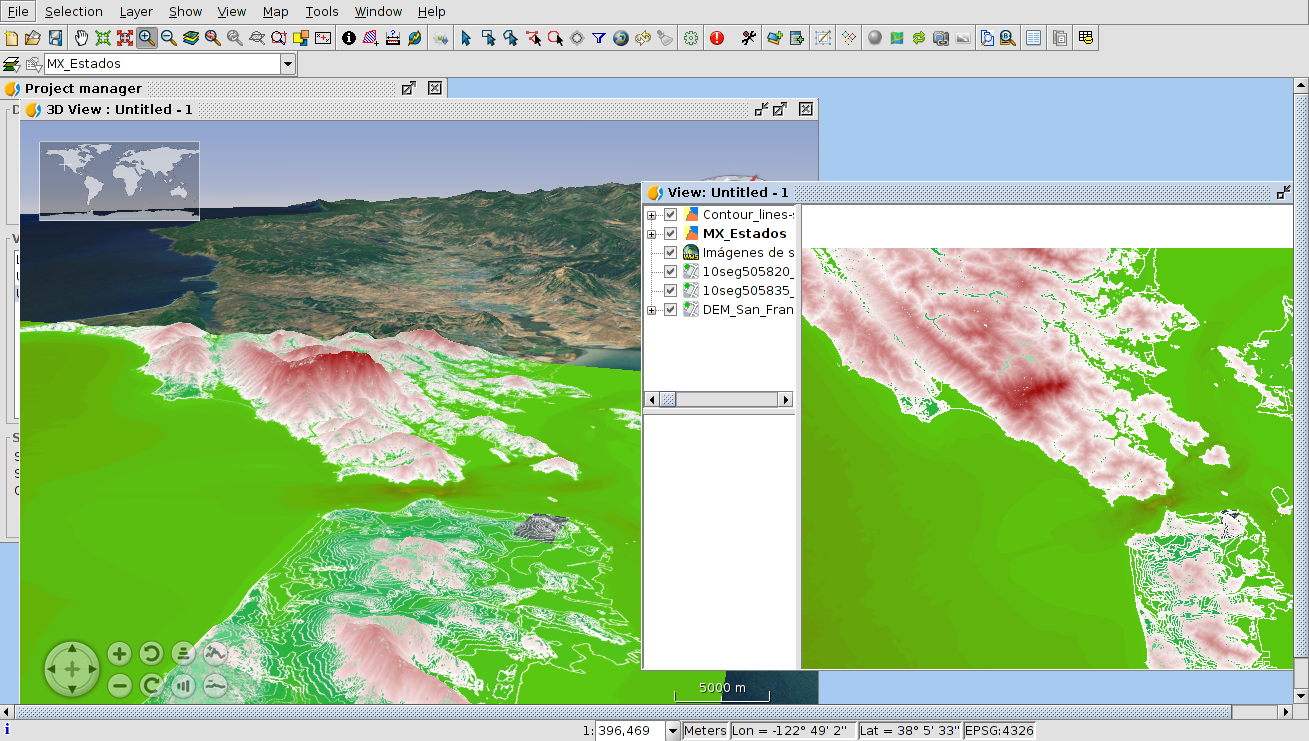Image resolution: width=1309 pixels, height=741 pixels.
Task: Zoom in with the 3D view plus button
Action: click(x=120, y=654)
